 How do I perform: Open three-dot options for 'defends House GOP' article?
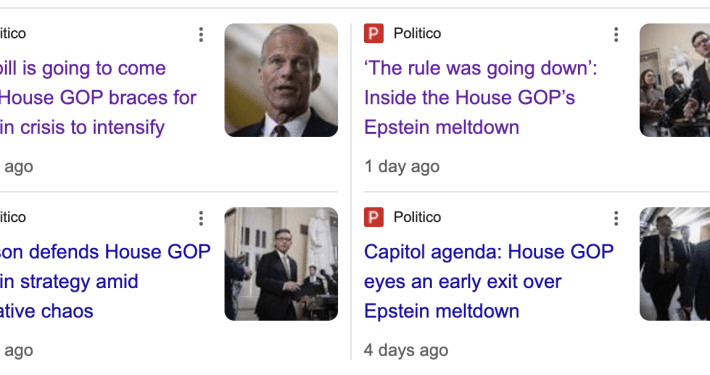[x=201, y=218]
